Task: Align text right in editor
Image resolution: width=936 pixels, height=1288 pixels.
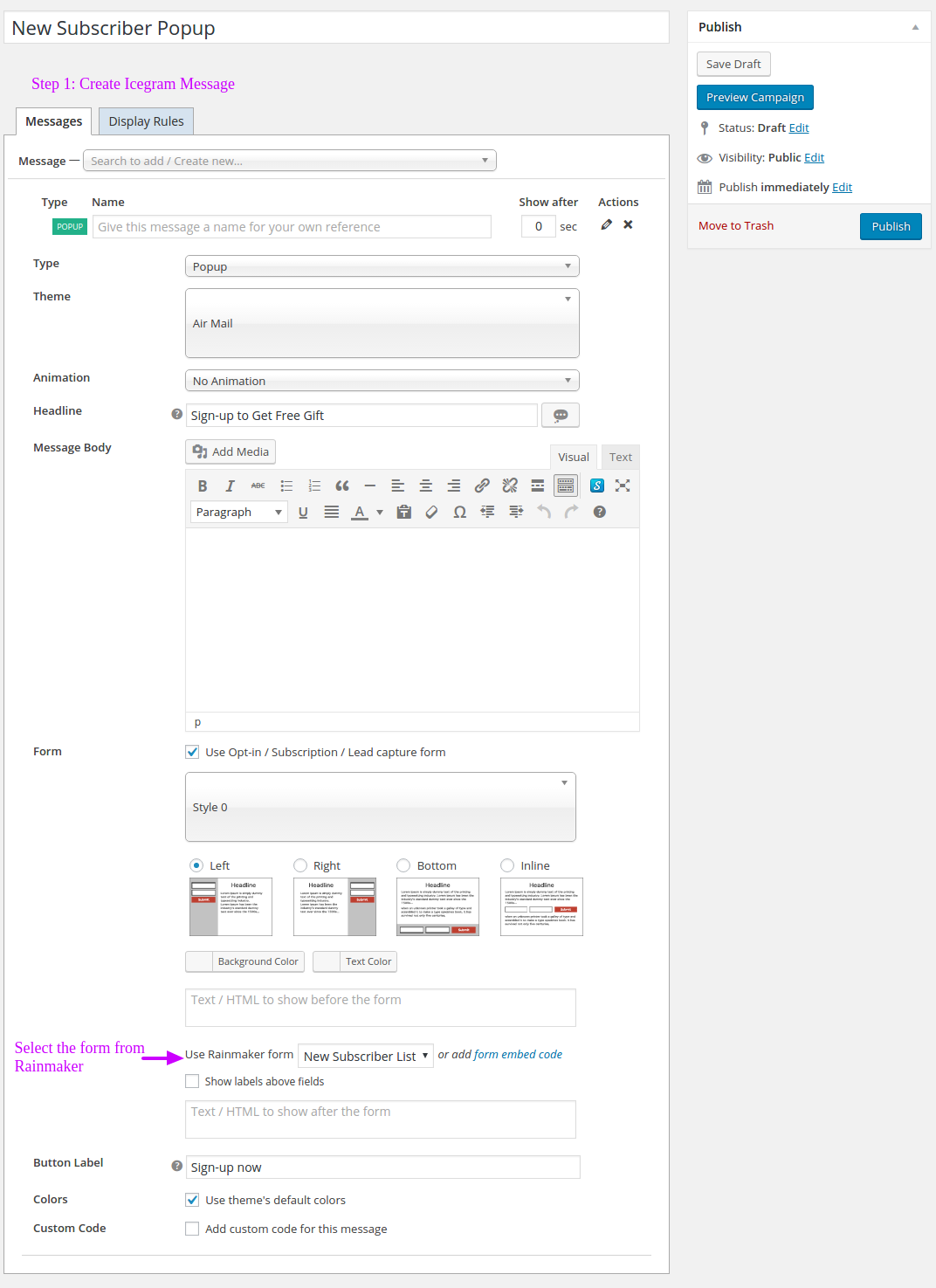Action: tap(454, 486)
